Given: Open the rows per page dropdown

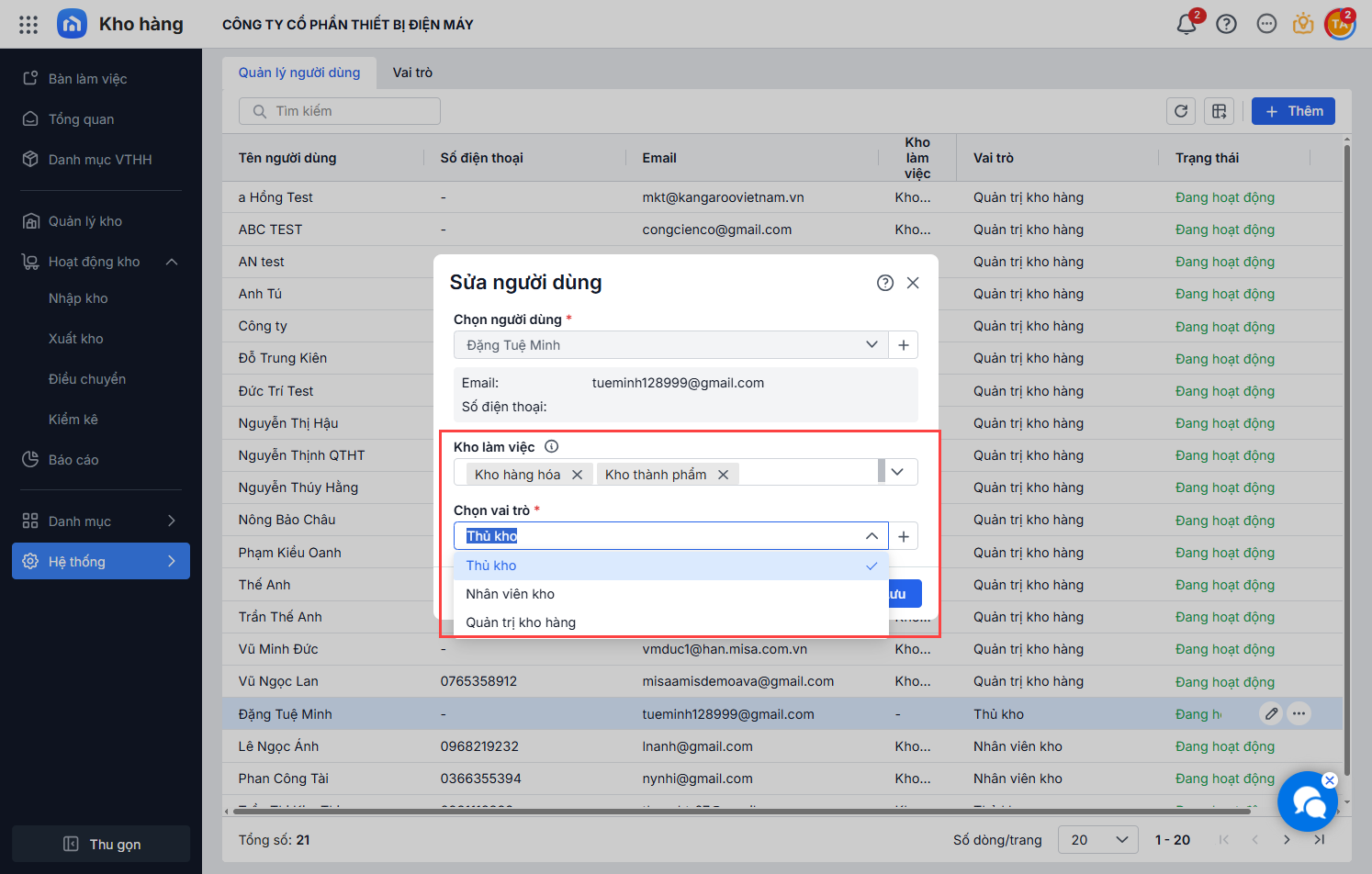Looking at the screenshot, I should tap(1097, 840).
